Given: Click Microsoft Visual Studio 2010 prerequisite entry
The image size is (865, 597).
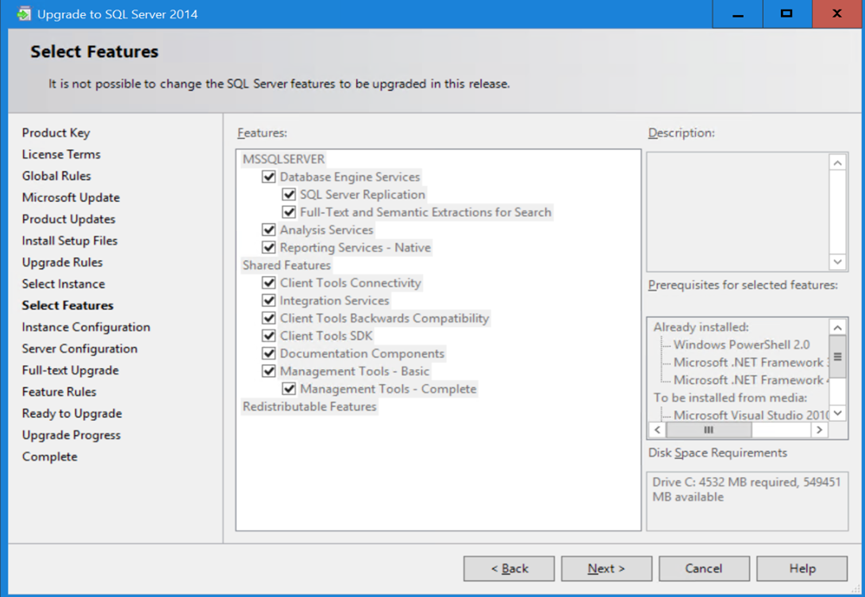Looking at the screenshot, I should coord(751,415).
